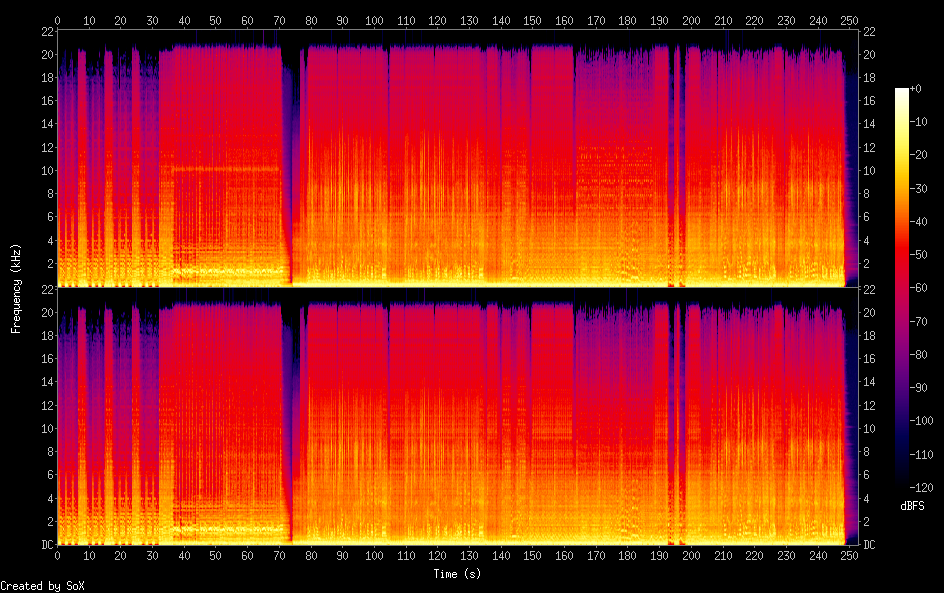Select the "dBFS" label below the color bar

click(911, 507)
